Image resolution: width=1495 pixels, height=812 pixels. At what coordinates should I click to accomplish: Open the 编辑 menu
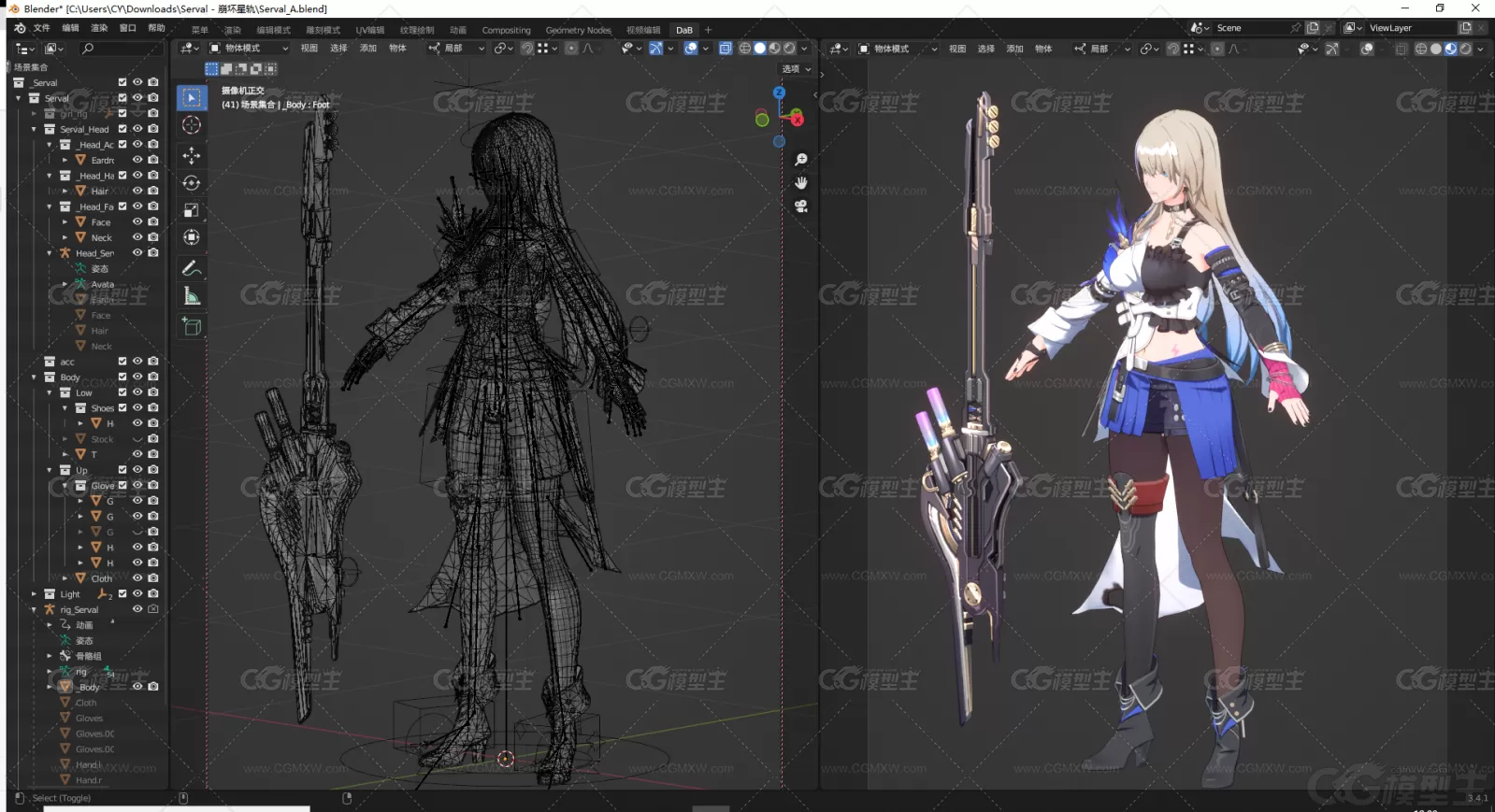[70, 28]
